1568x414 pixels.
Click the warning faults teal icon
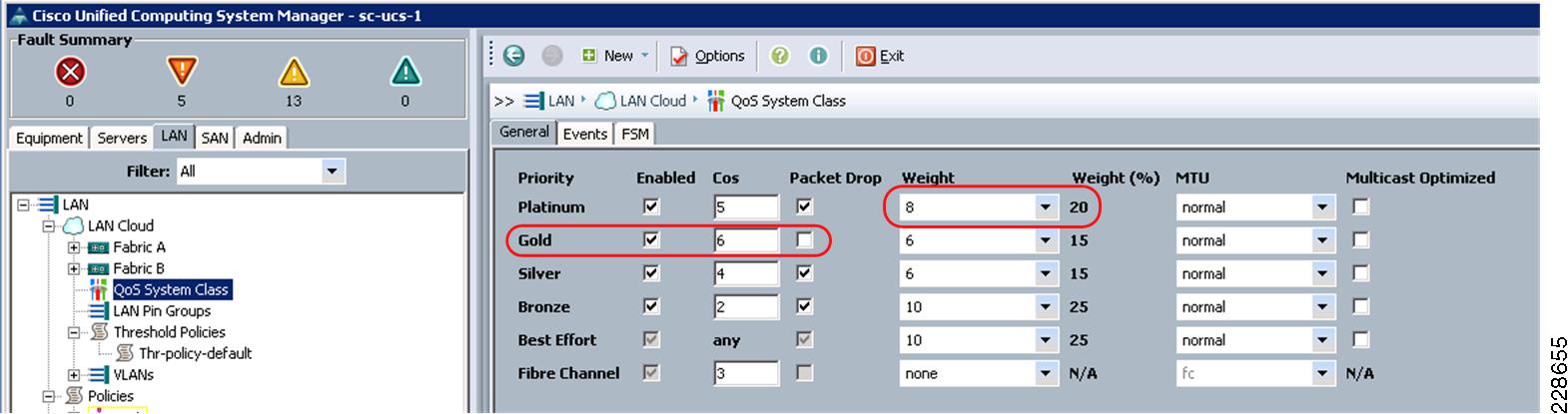tap(404, 72)
